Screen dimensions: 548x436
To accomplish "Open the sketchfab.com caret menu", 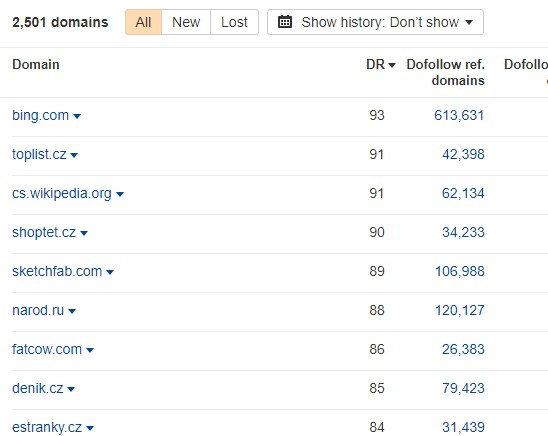I will (110, 272).
